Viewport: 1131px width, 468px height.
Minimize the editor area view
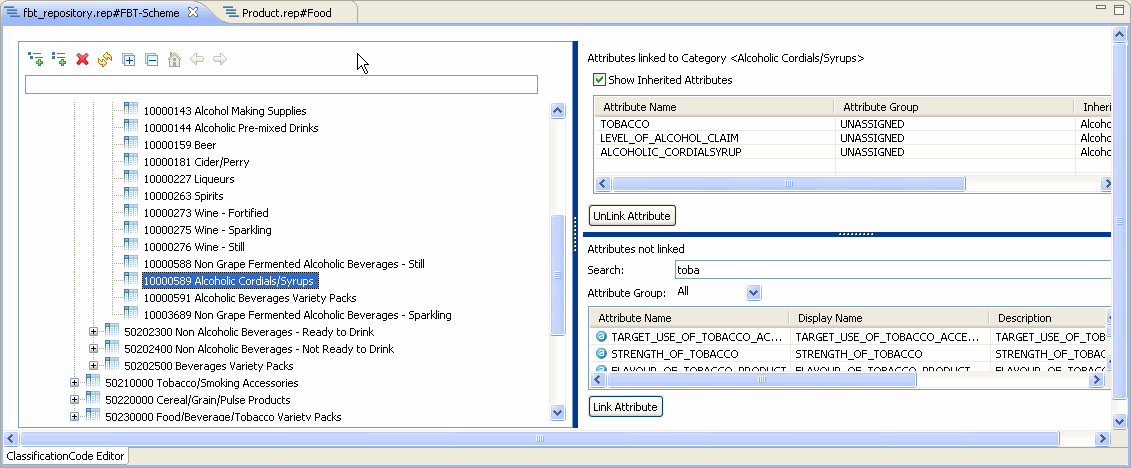coord(1099,8)
